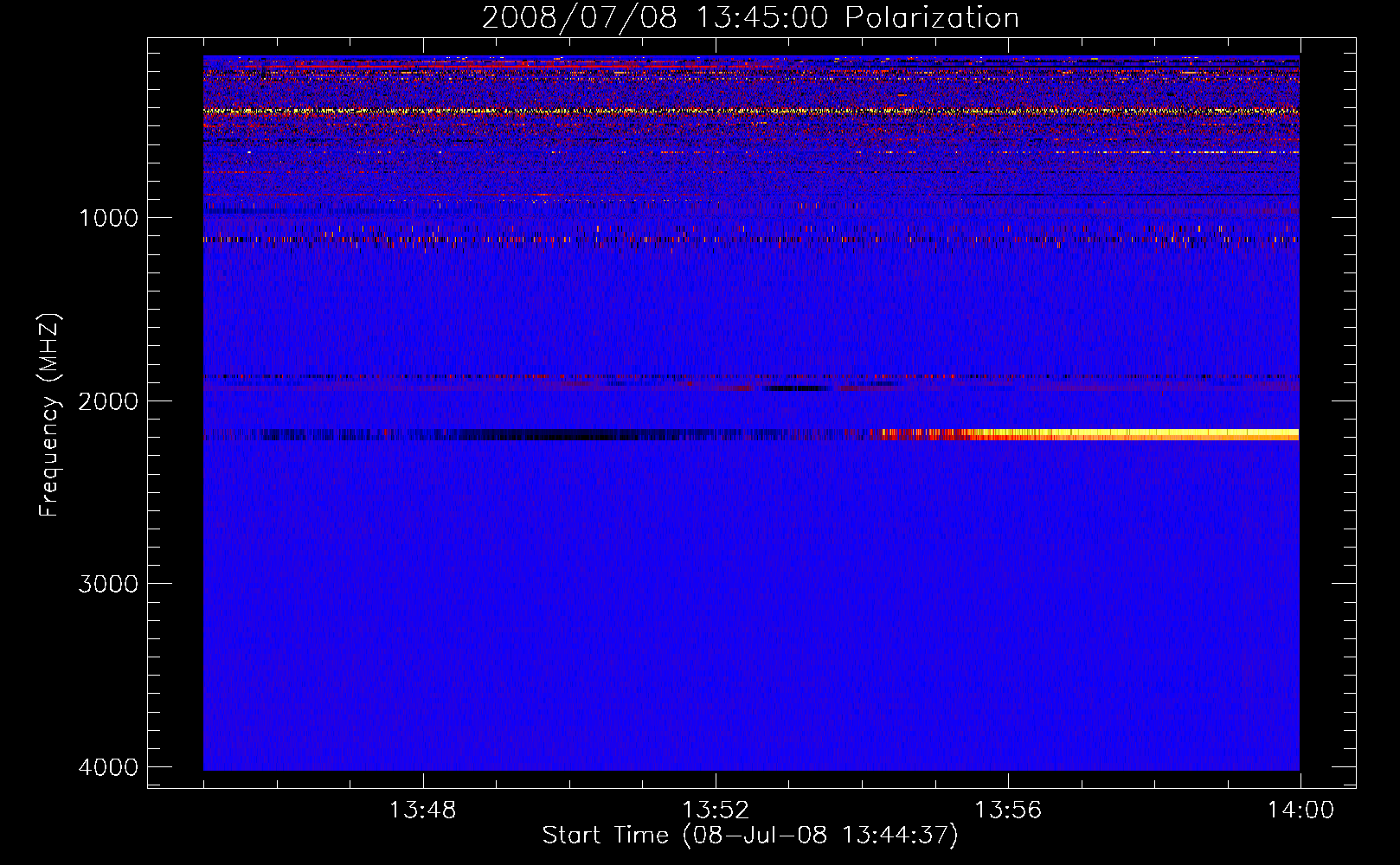Click the 2000 frequency tick label
The height and width of the screenshot is (865, 1400).
pos(108,401)
